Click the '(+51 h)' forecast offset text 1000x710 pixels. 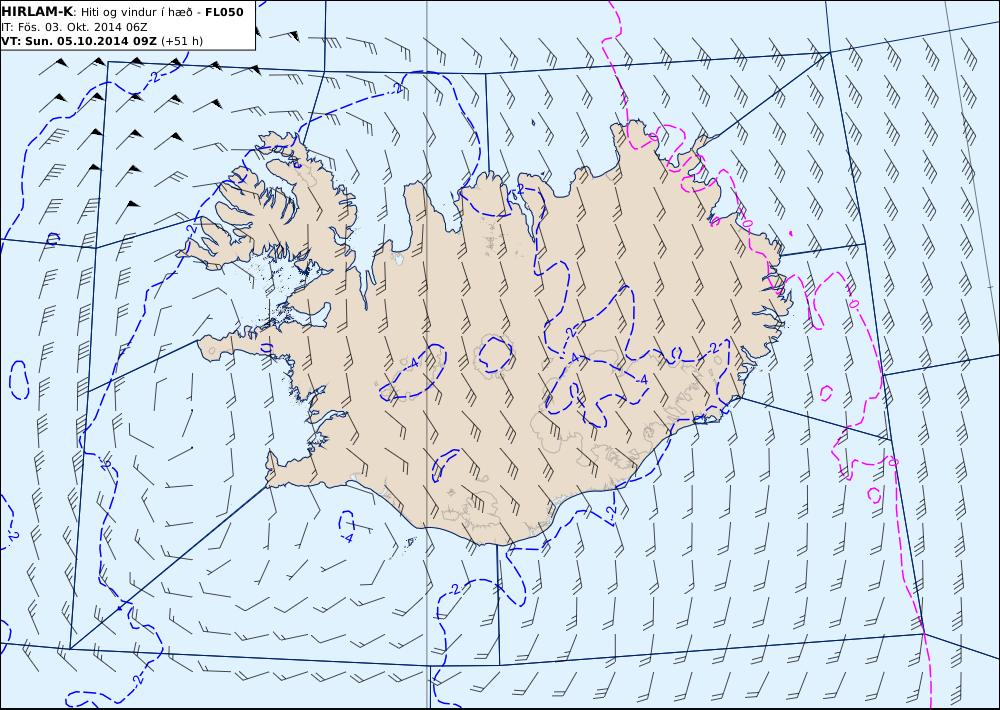pyautogui.click(x=182, y=41)
